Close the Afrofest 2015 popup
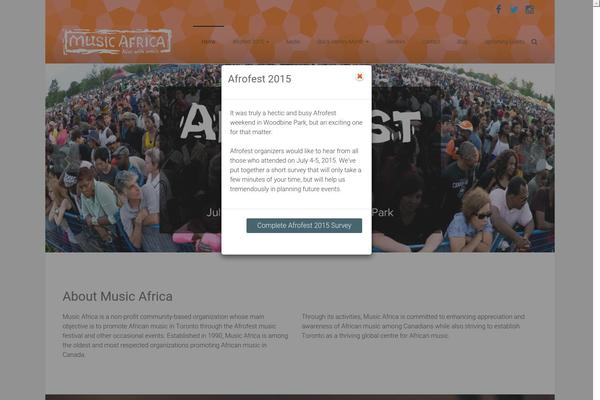Image resolution: width=600 pixels, height=400 pixels. pos(359,77)
